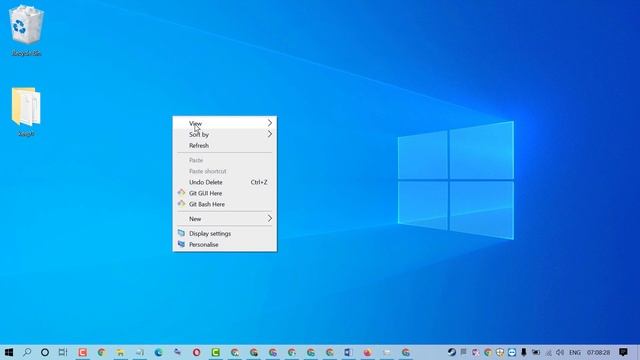Click the red C app taskbar icon
The height and width of the screenshot is (360, 640).
82,352
